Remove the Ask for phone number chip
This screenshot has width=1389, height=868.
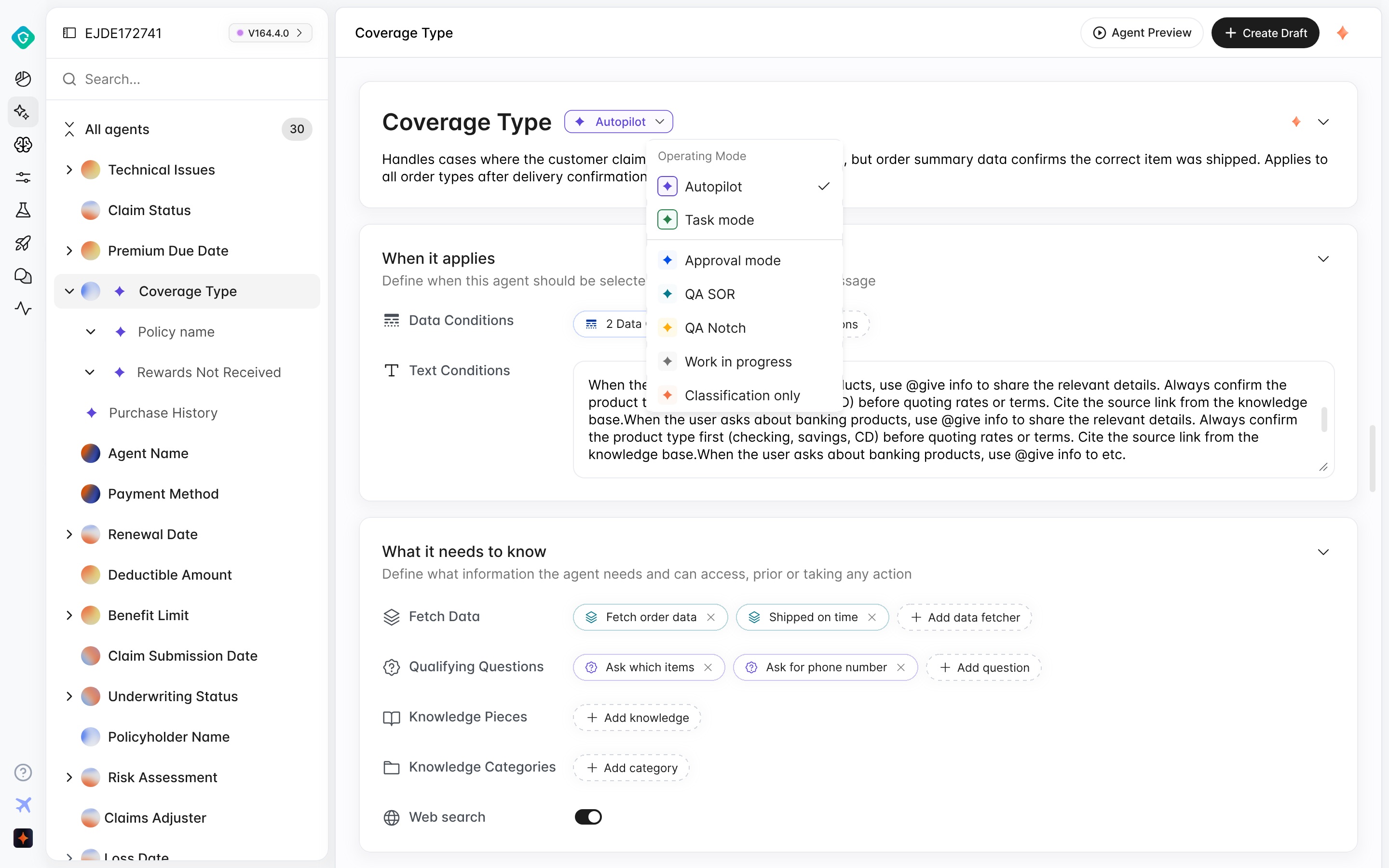tap(901, 667)
